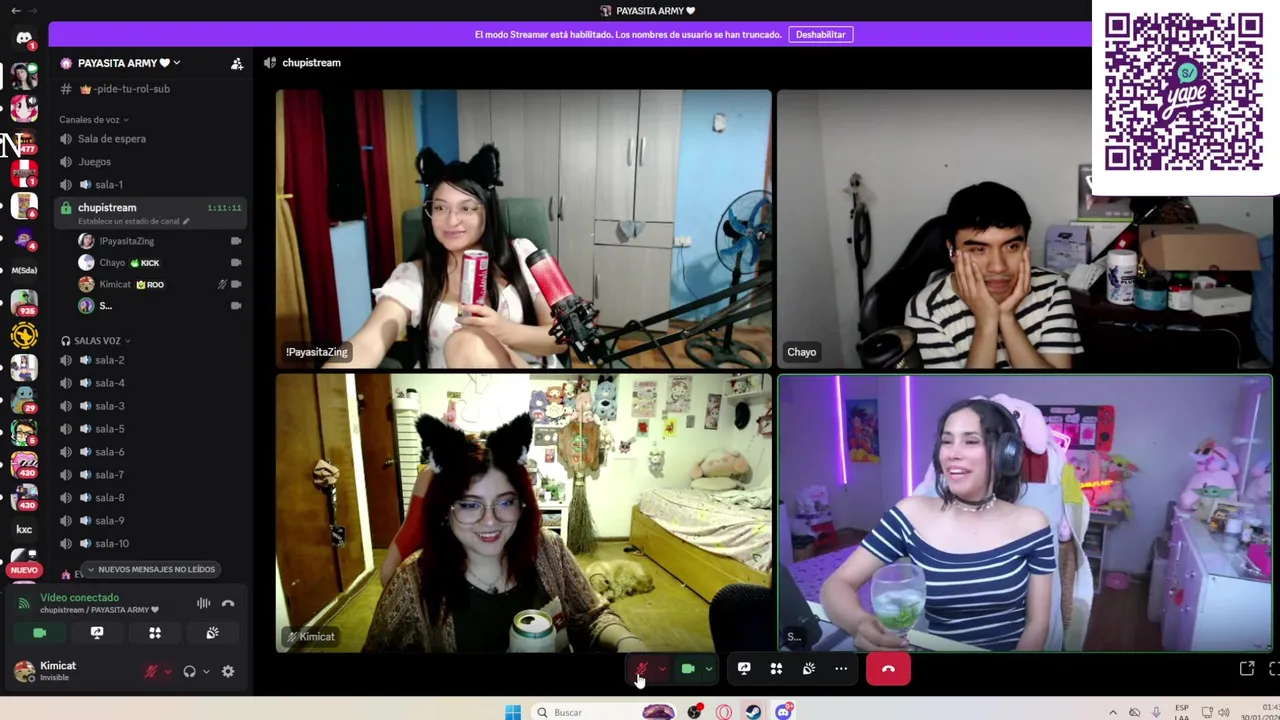Screen dimensions: 1280x720
Task: Open more options in call control bar
Action: pyautogui.click(x=841, y=668)
